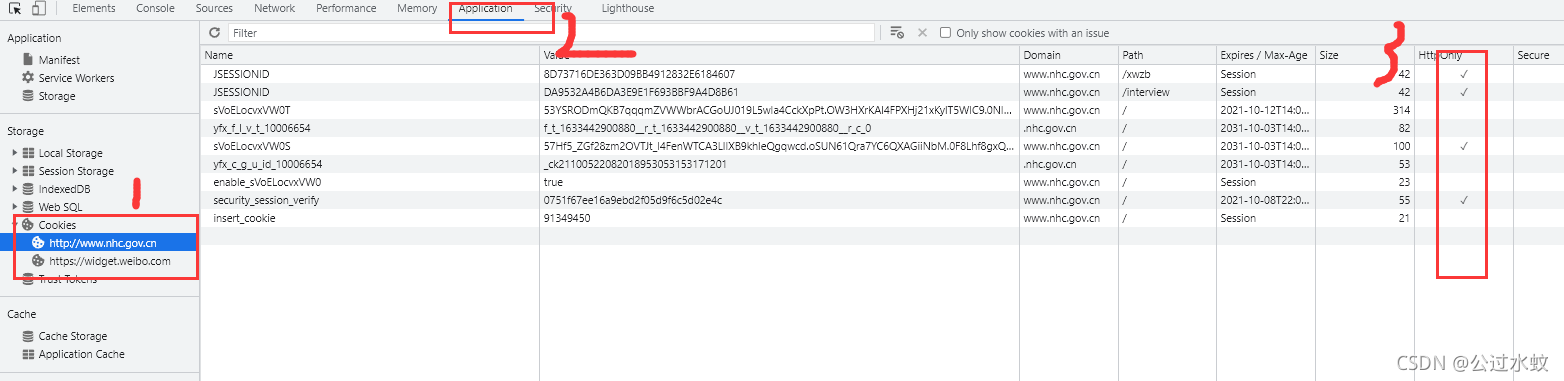
Task: Focus the cookie Filter input field
Action: (x=551, y=33)
